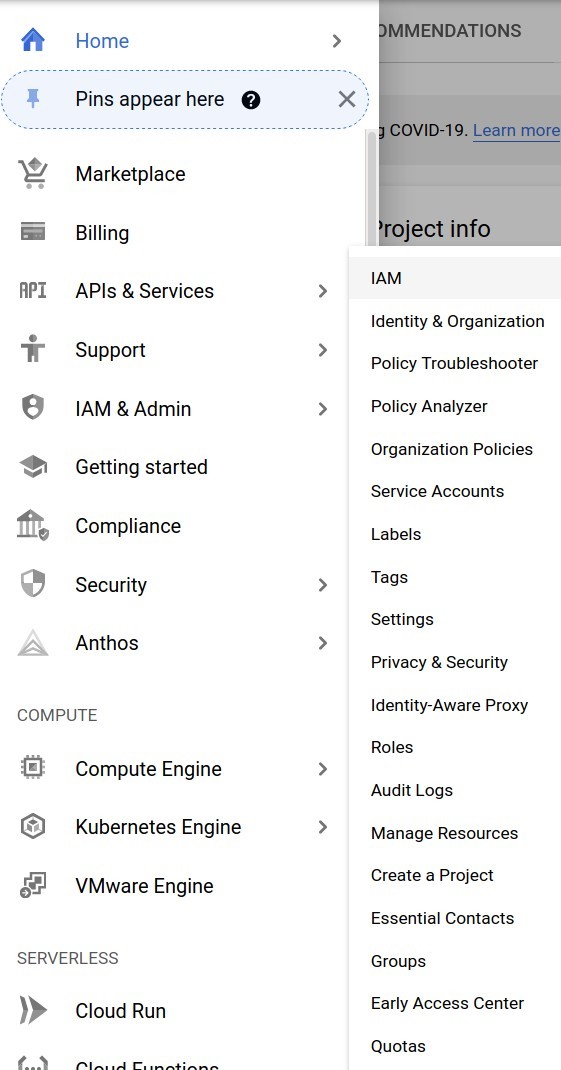
Task: Click the Compliance building icon
Action: (33, 525)
